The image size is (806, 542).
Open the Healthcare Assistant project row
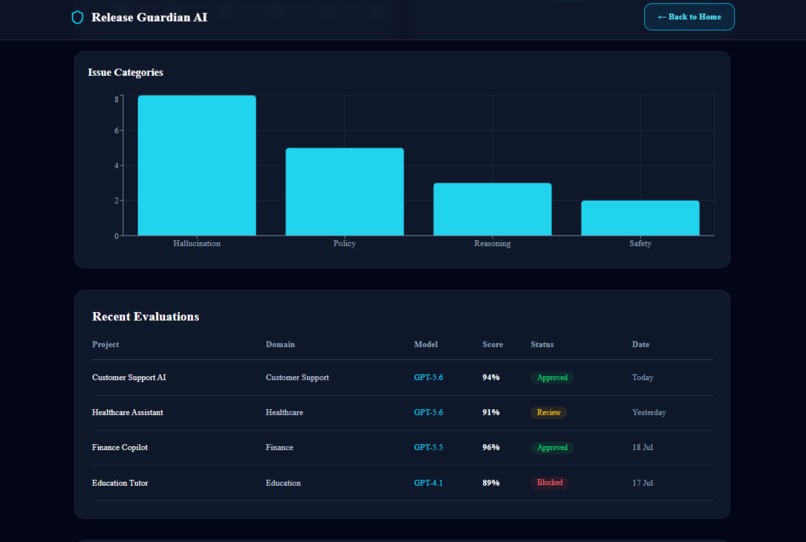tap(402, 412)
